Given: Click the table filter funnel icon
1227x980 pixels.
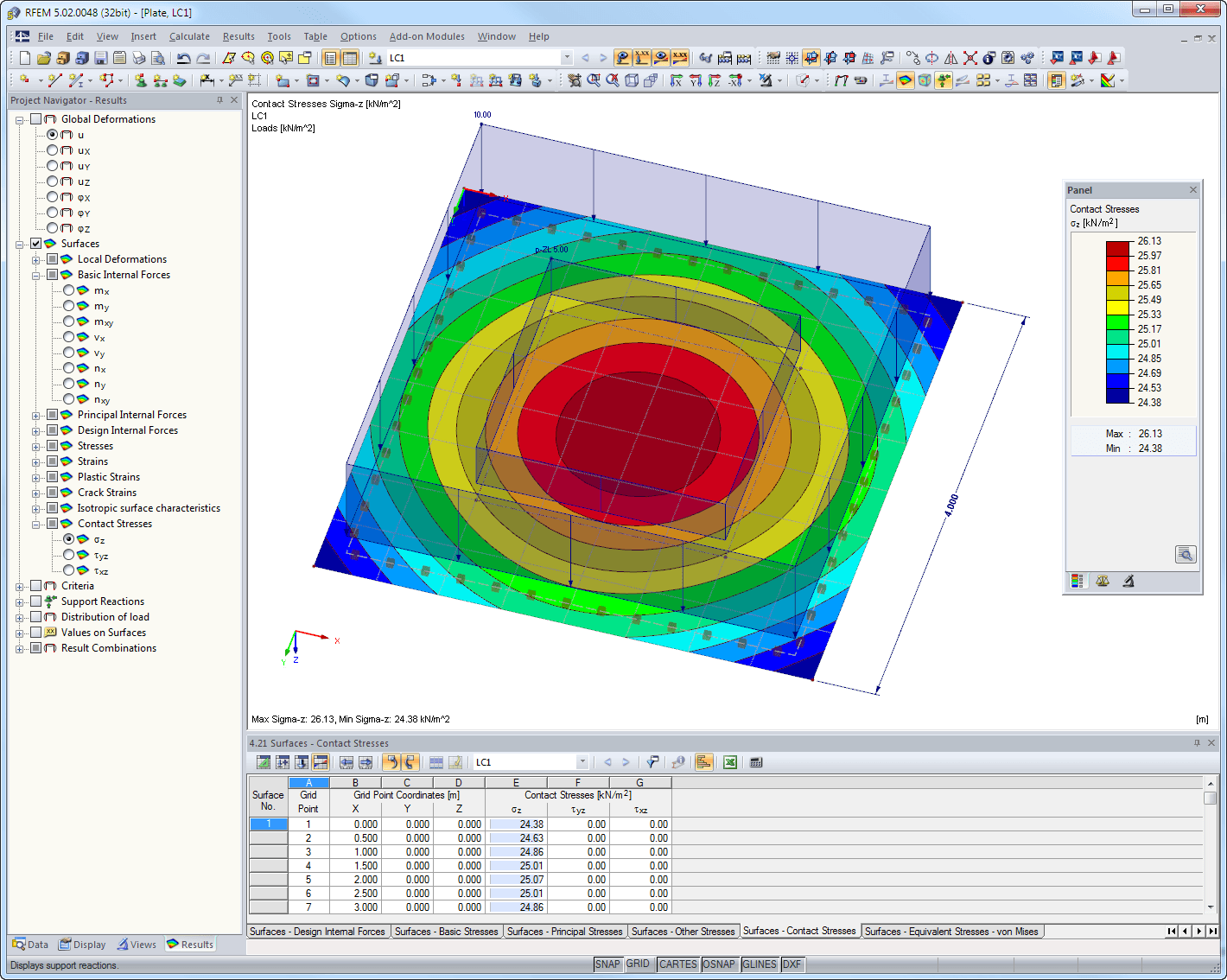Looking at the screenshot, I should pyautogui.click(x=652, y=762).
